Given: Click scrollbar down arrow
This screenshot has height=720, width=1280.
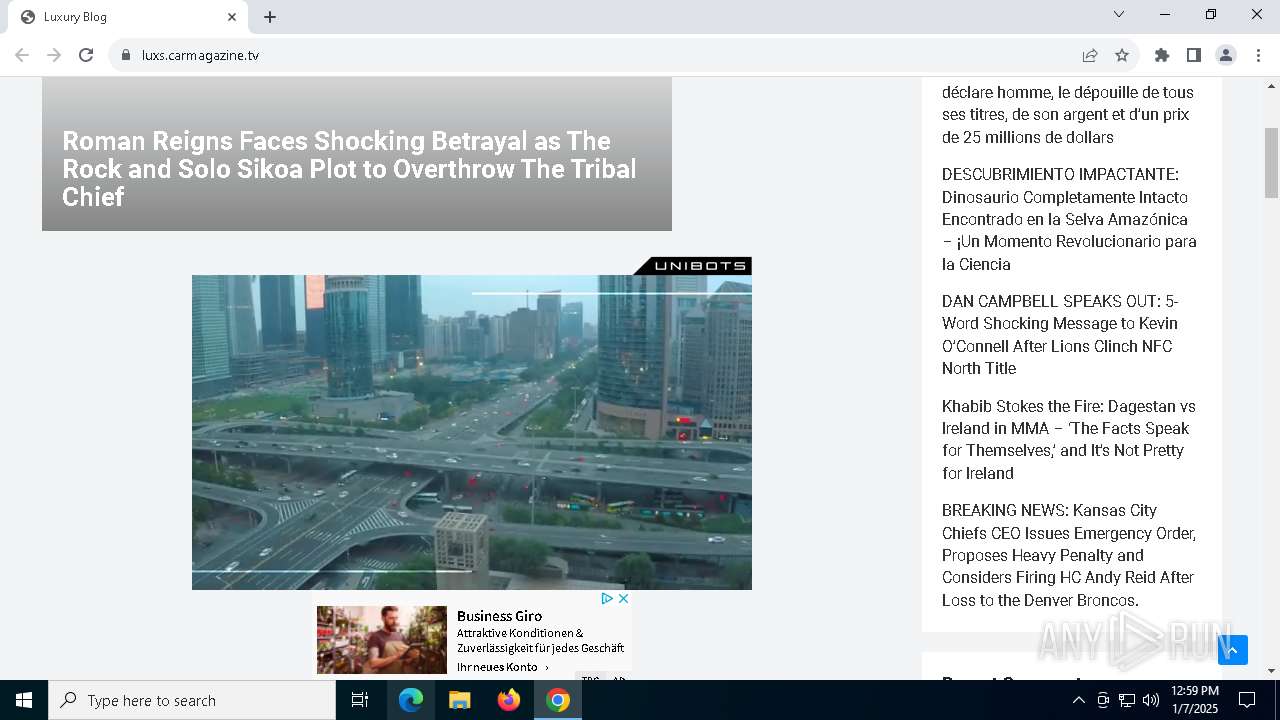Looking at the screenshot, I should pyautogui.click(x=1272, y=671).
